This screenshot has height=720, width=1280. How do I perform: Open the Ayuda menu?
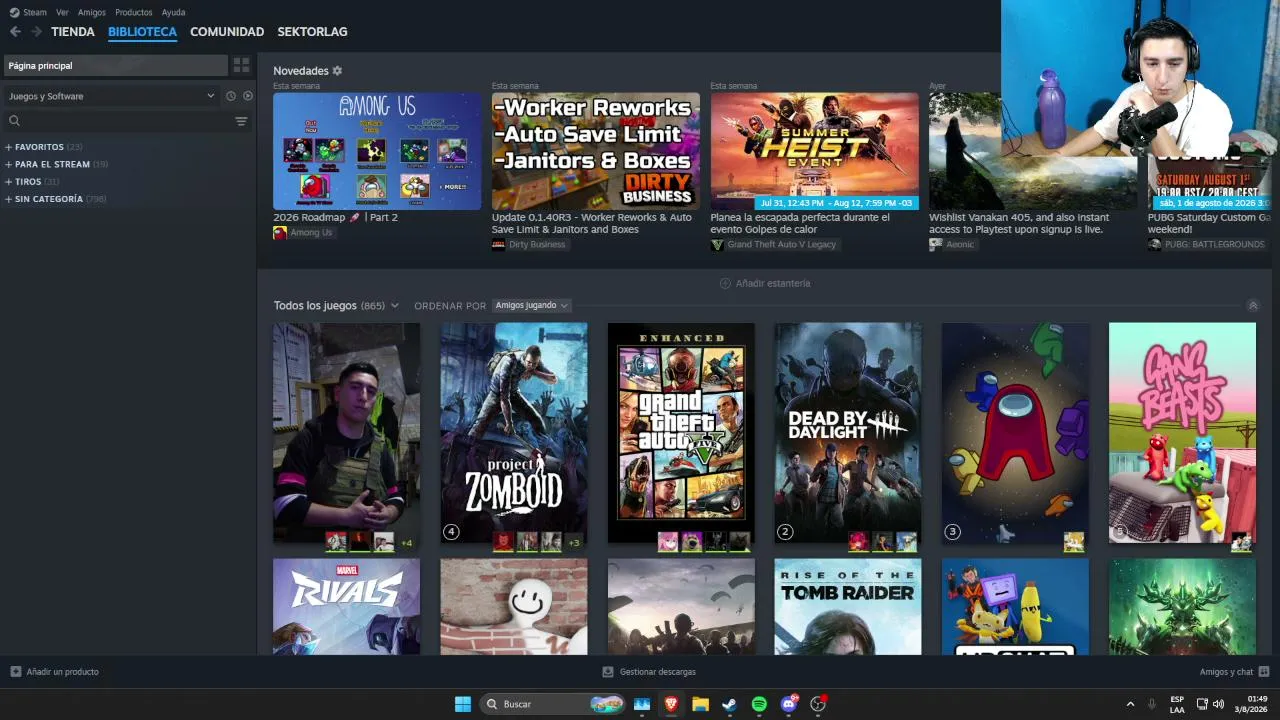(x=173, y=13)
